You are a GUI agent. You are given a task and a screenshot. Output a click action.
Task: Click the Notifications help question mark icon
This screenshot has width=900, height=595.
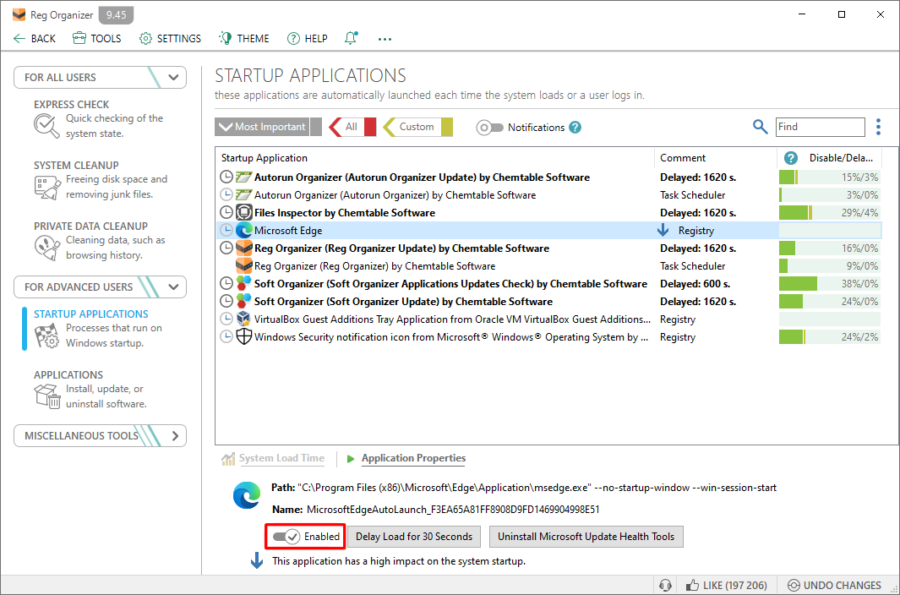(575, 127)
